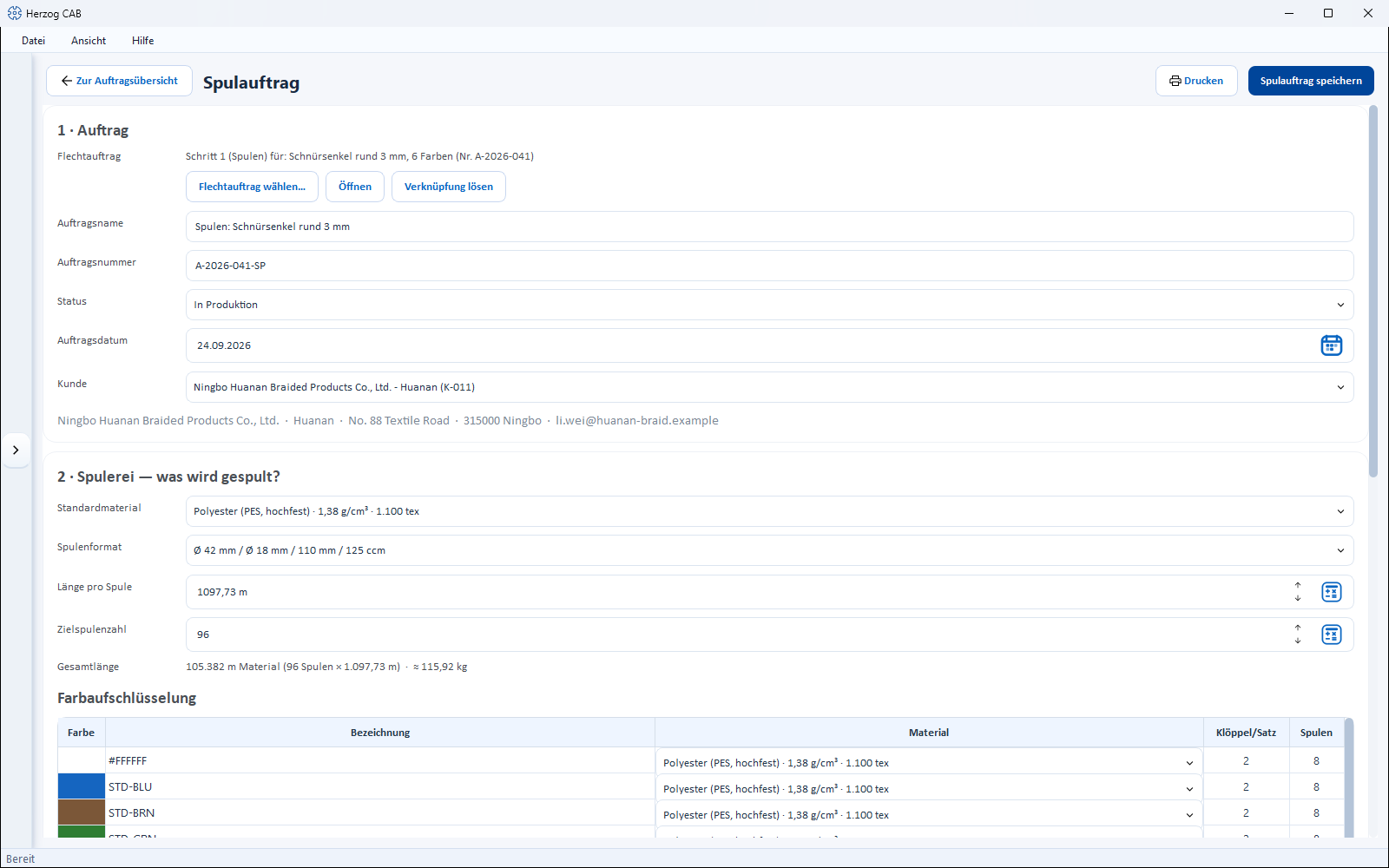Screen dimensions: 1389x868
Task: Click the Spulen column header
Action: click(x=1316, y=733)
